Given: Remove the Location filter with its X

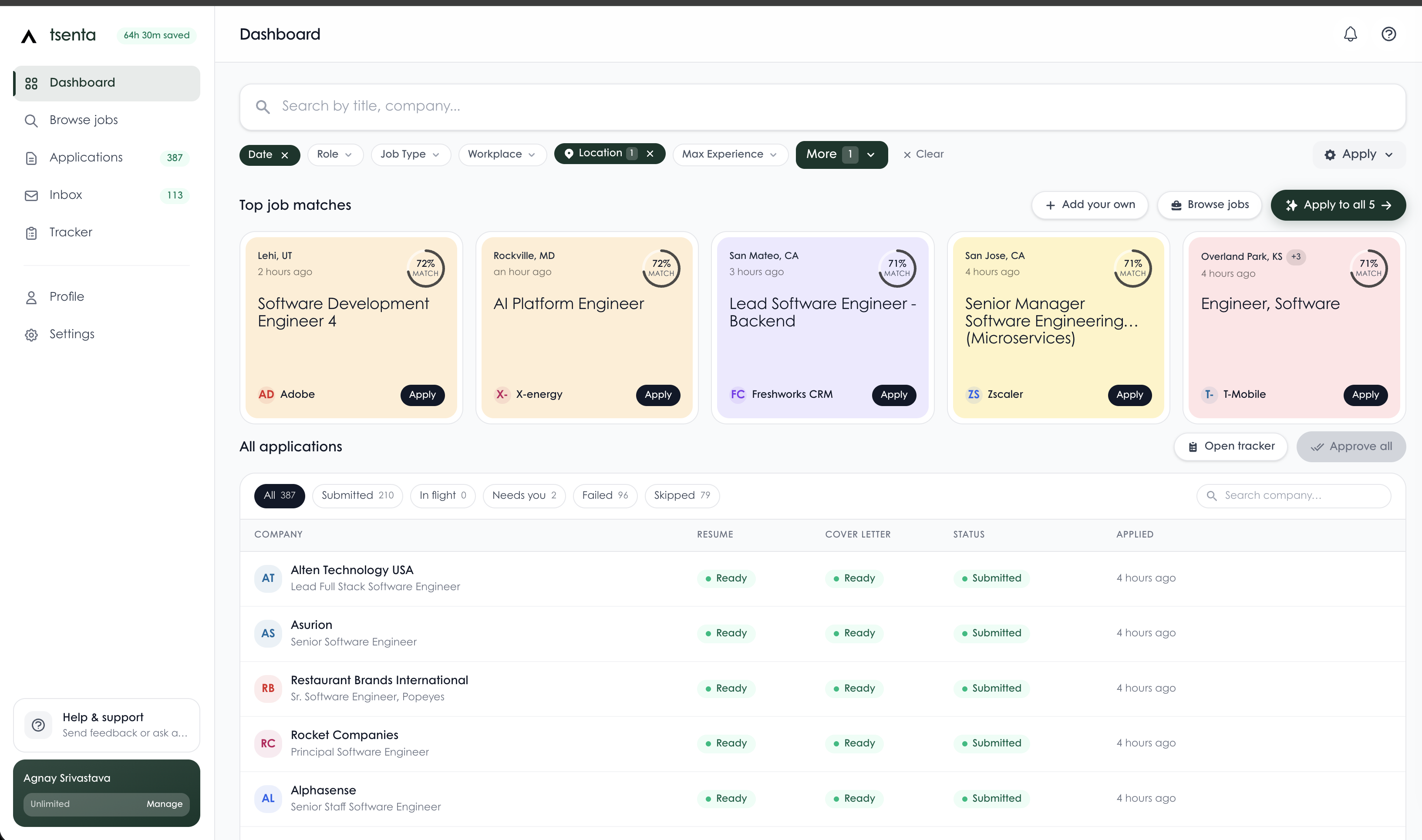Looking at the screenshot, I should [x=650, y=153].
